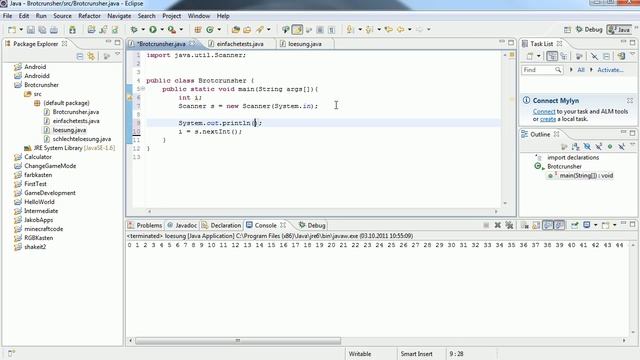
Task: Open the File menu
Action: [x=7, y=16]
